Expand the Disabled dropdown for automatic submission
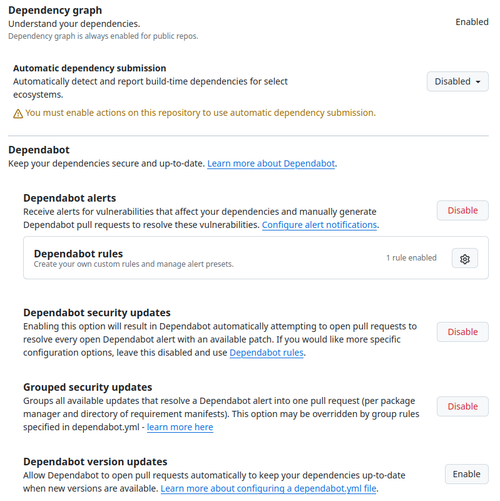This screenshot has height=501, width=500. pos(457,82)
